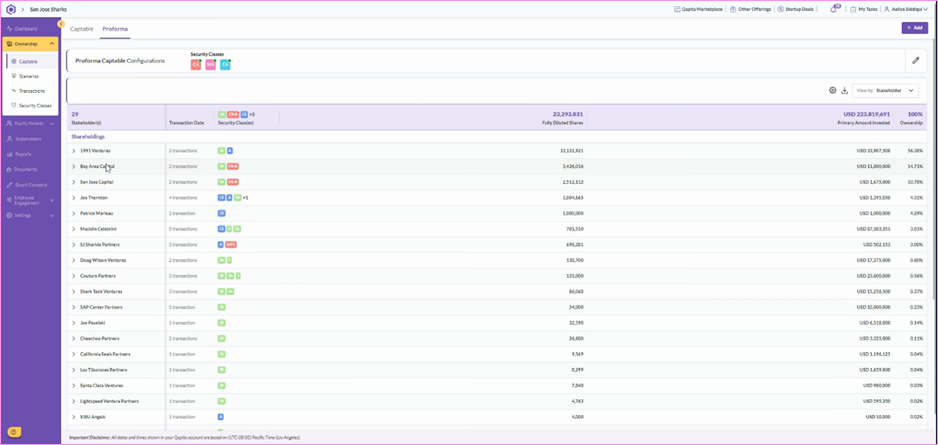This screenshot has width=938, height=445.
Task: Select the pink WA security class badge
Action: pos(211,65)
